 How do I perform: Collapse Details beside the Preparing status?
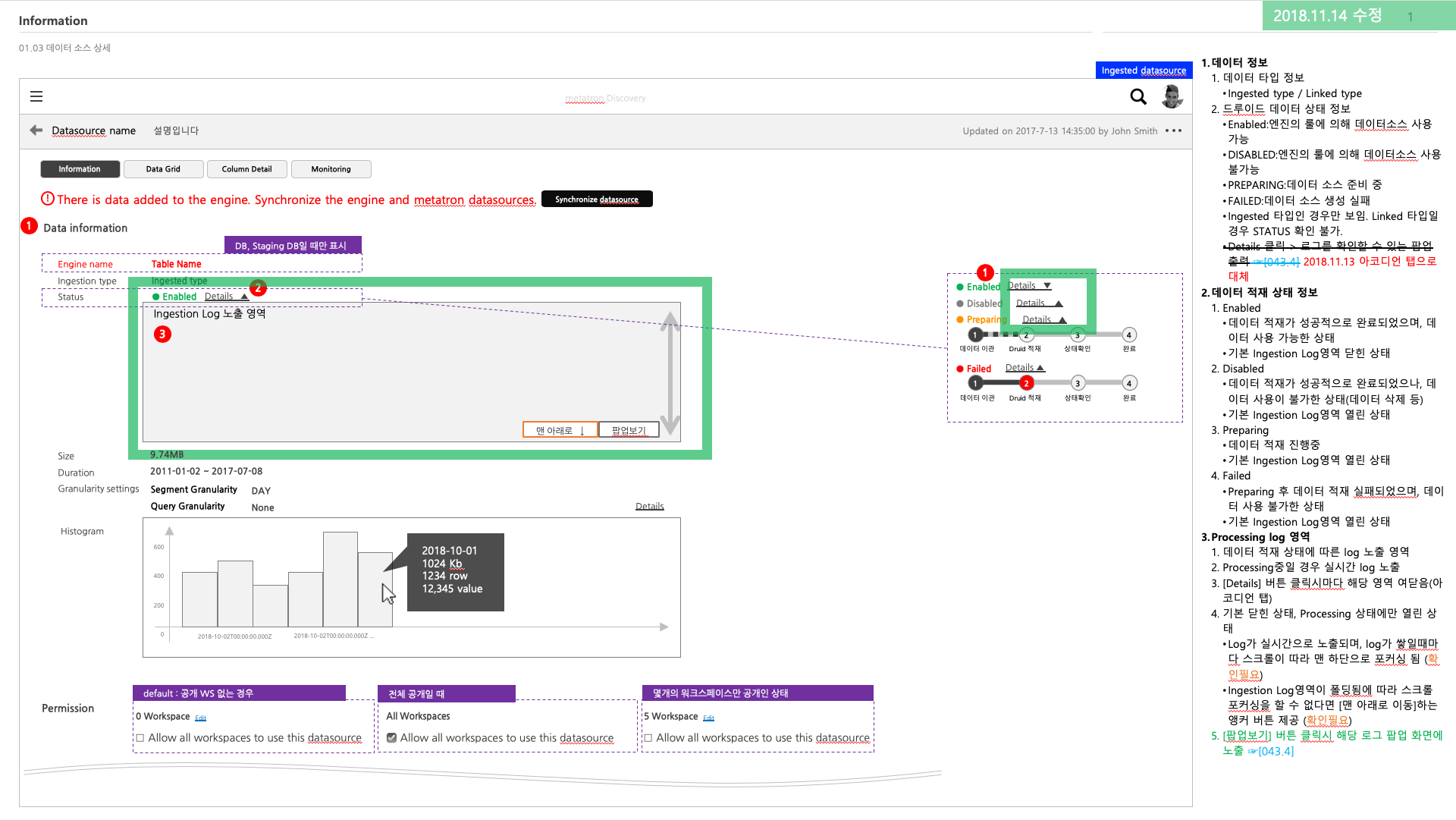click(1044, 319)
